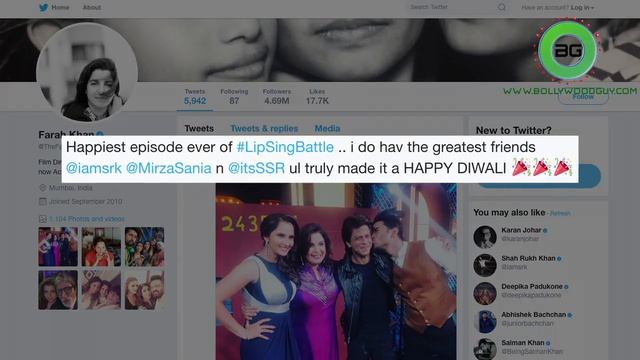Open last thumbnail in bottom media row
This screenshot has width=640, height=360.
(144, 290)
